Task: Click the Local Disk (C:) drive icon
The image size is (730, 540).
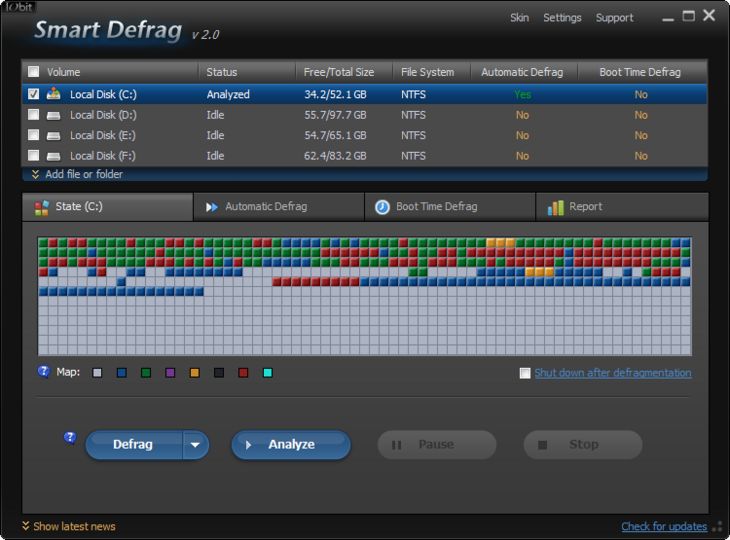Action: (54, 94)
